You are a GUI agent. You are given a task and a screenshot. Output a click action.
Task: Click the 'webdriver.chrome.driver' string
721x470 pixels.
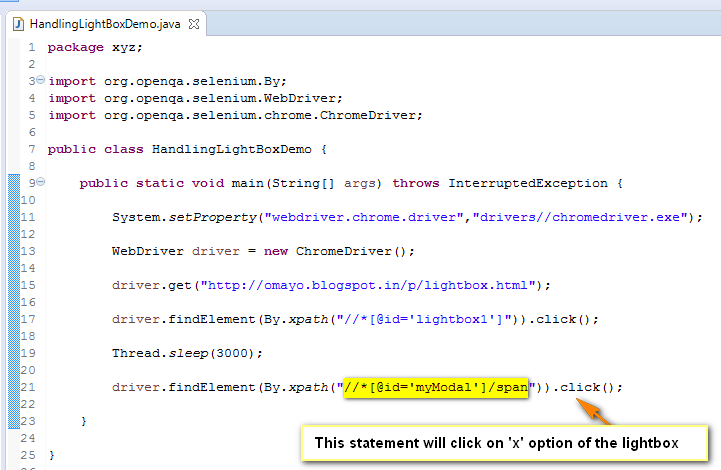364,218
